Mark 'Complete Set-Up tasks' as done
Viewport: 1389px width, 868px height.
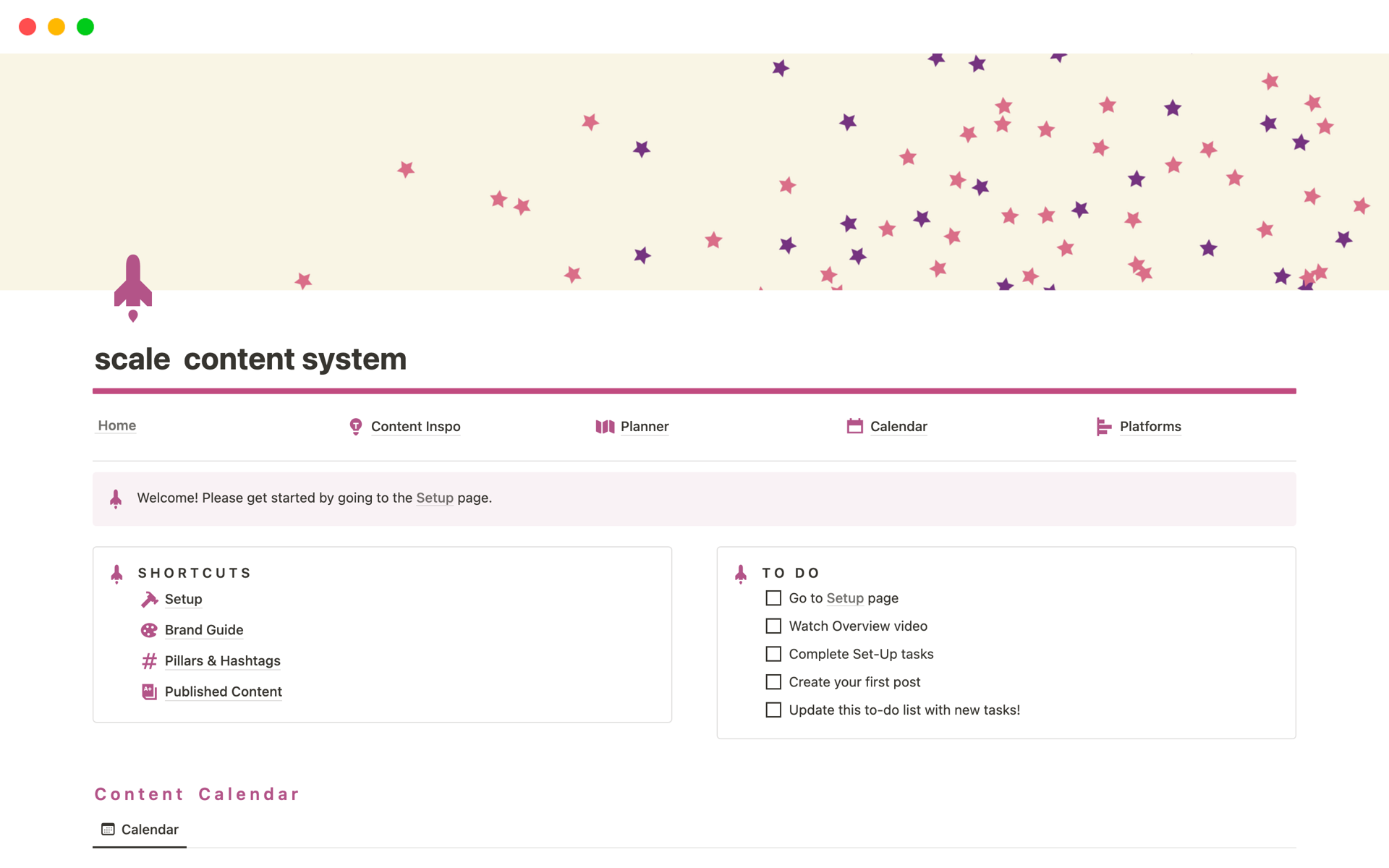pyautogui.click(x=773, y=654)
